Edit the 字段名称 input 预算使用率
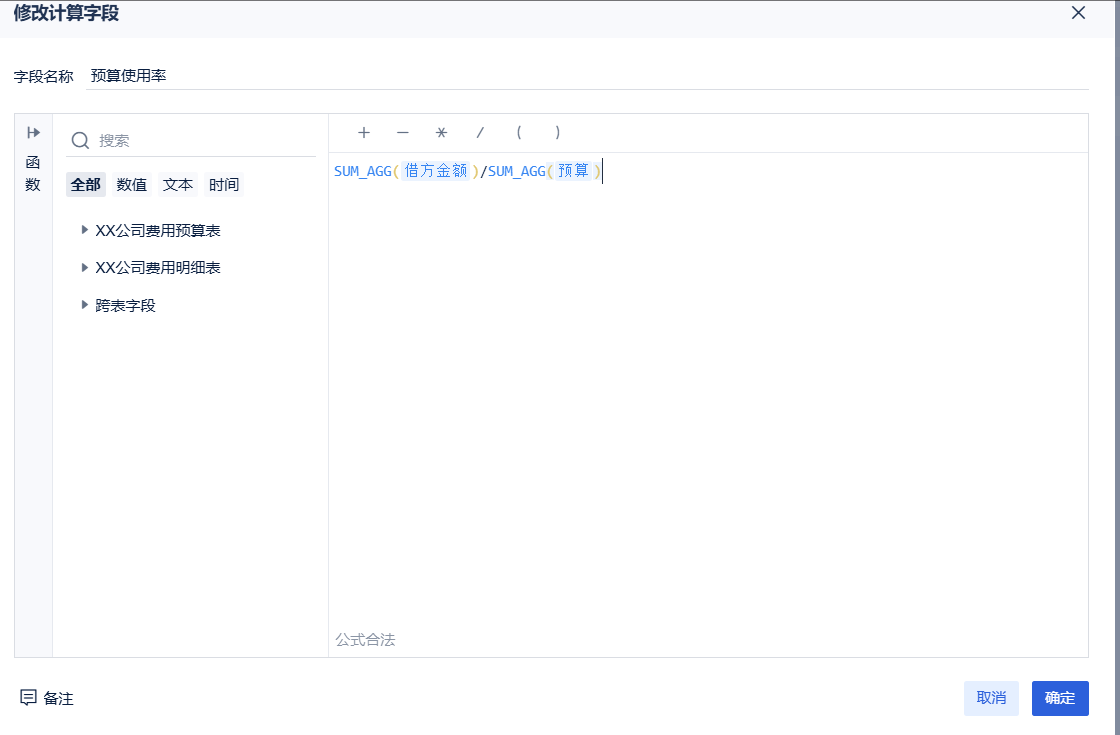1120x735 pixels. (587, 76)
